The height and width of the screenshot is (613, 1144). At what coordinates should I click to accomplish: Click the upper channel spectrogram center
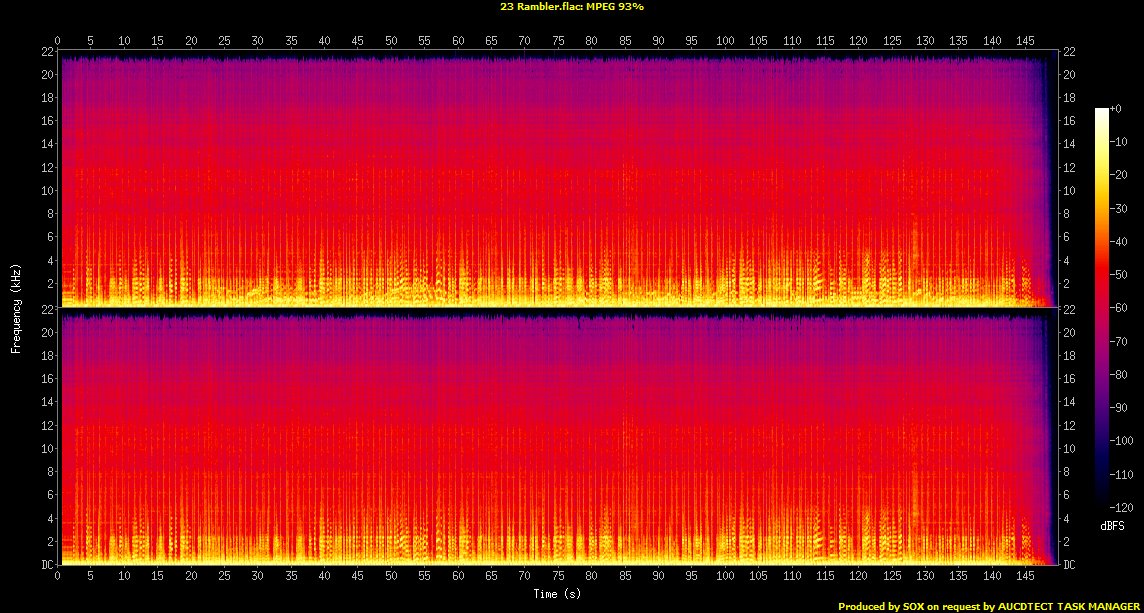click(557, 178)
